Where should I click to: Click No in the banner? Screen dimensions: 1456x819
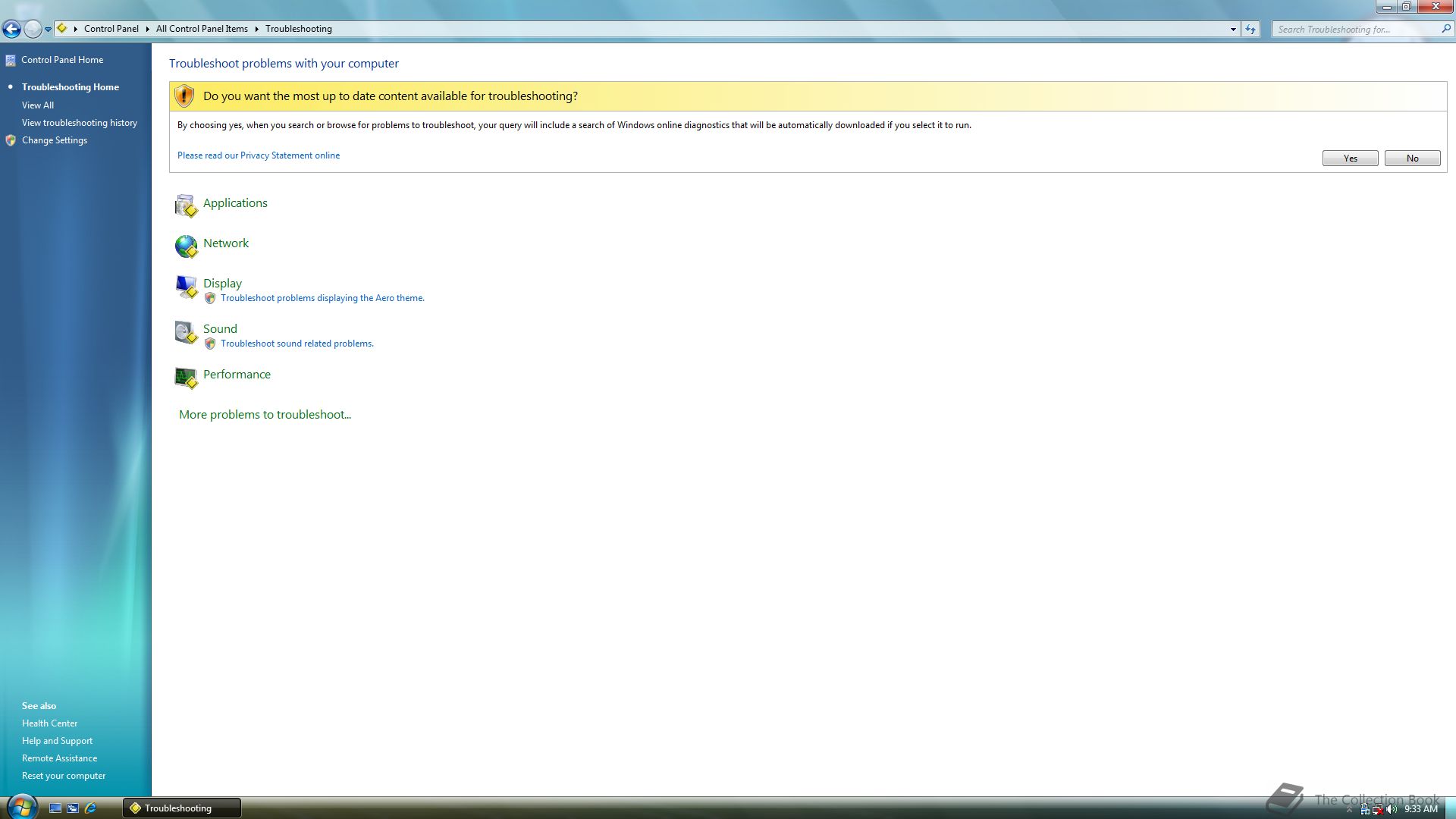(1413, 158)
